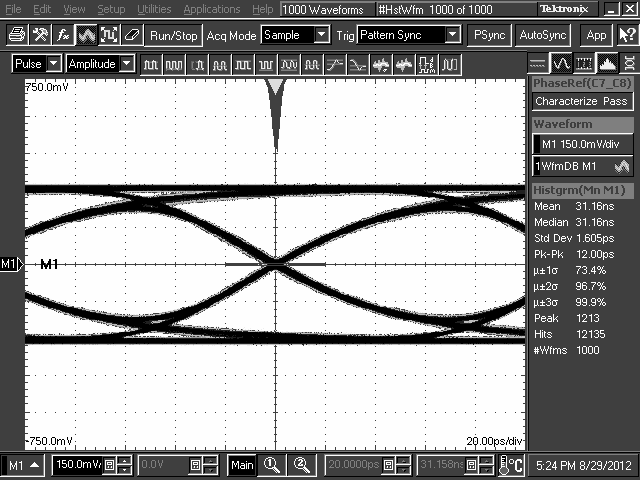The image size is (640, 480).
Task: Click the Std Dev 1.605ps value
Action: [x=595, y=238]
